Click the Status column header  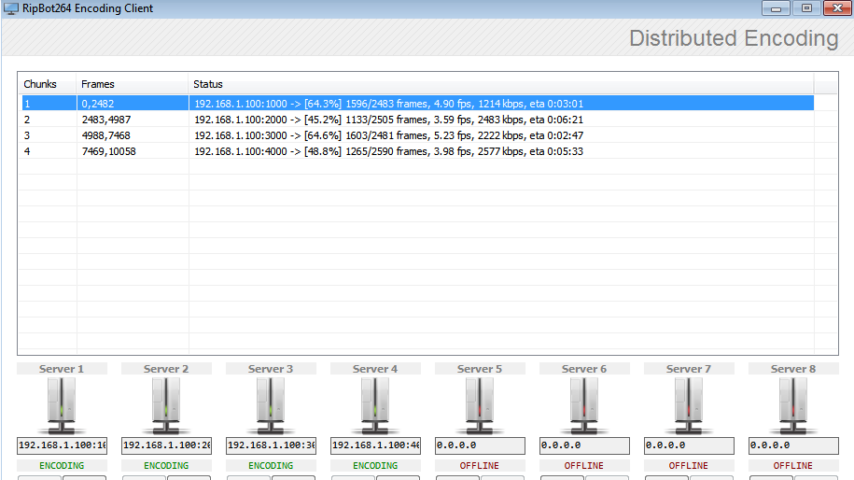[x=501, y=84]
